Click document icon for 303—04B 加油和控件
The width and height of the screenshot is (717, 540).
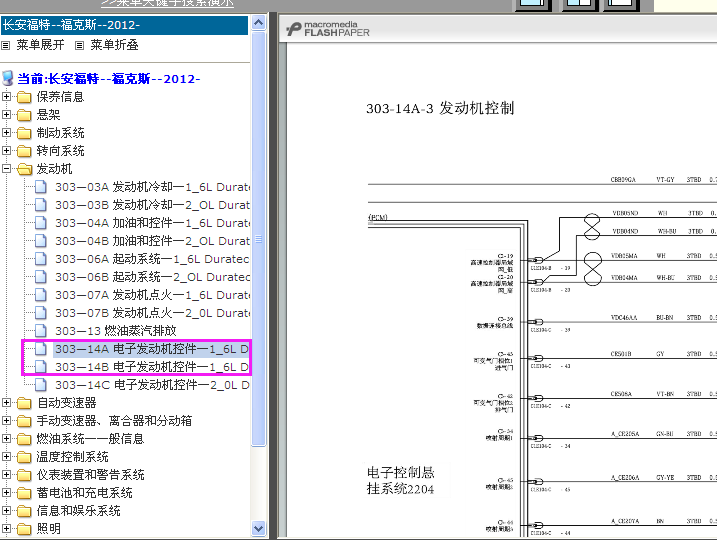click(41, 241)
